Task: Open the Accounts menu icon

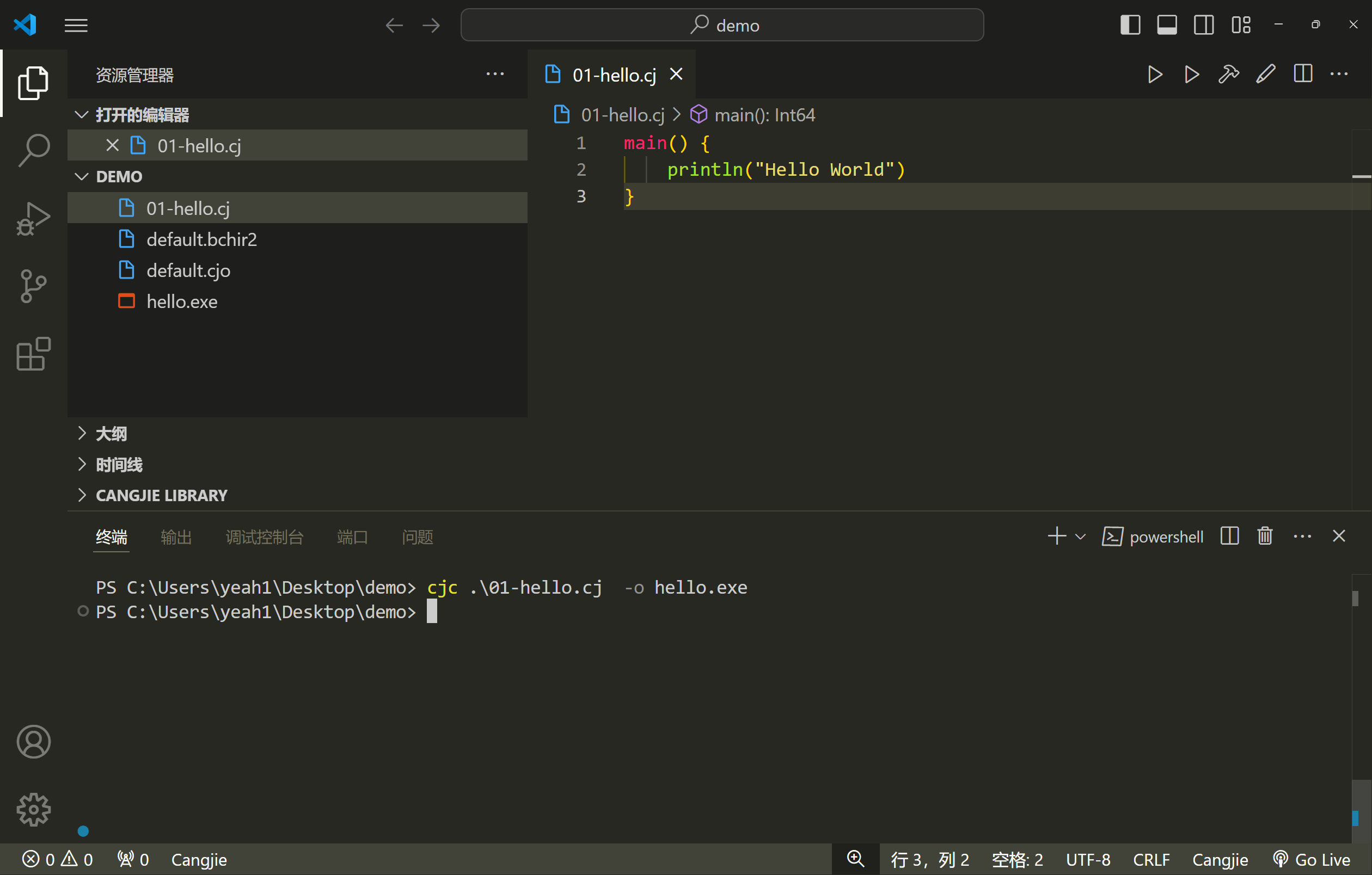Action: (34, 742)
